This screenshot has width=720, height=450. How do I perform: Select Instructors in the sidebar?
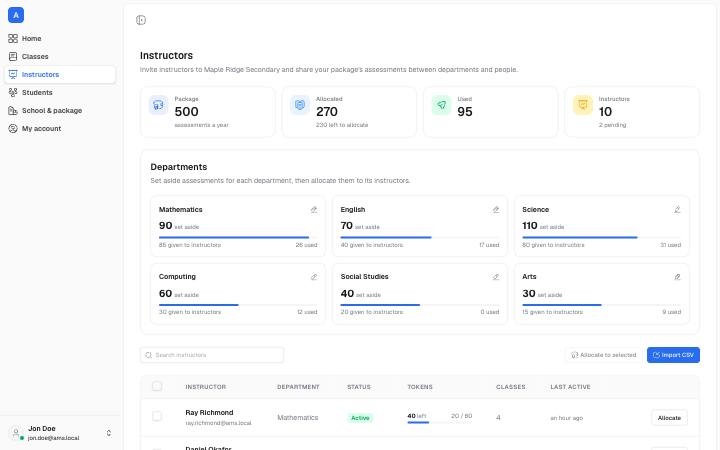pos(60,74)
